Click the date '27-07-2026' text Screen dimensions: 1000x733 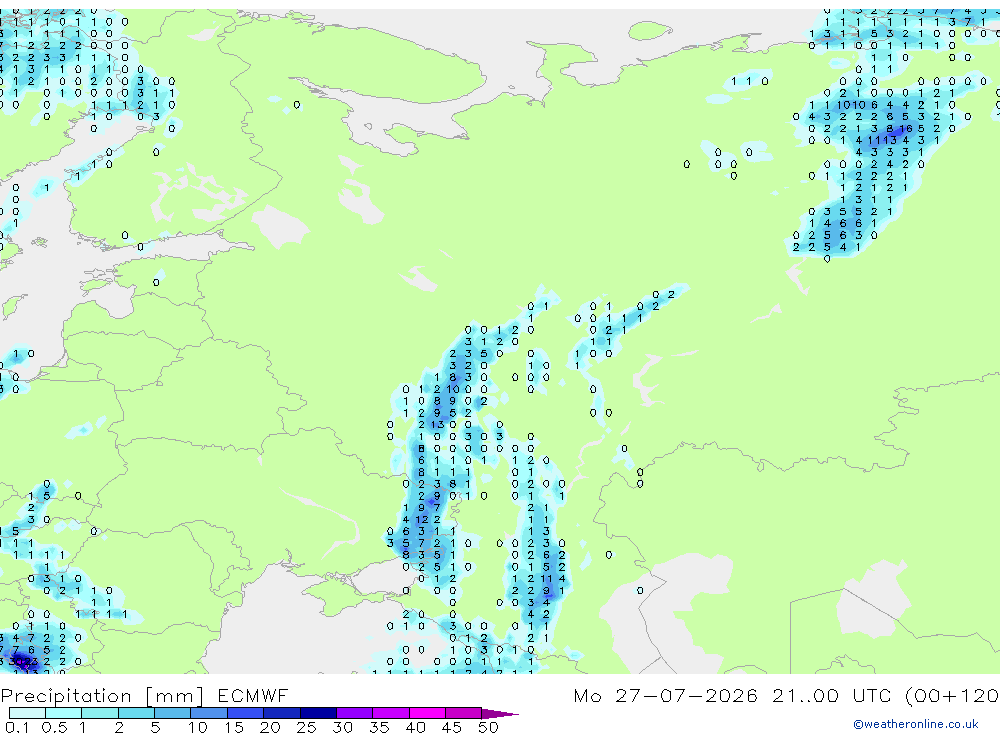pos(686,695)
